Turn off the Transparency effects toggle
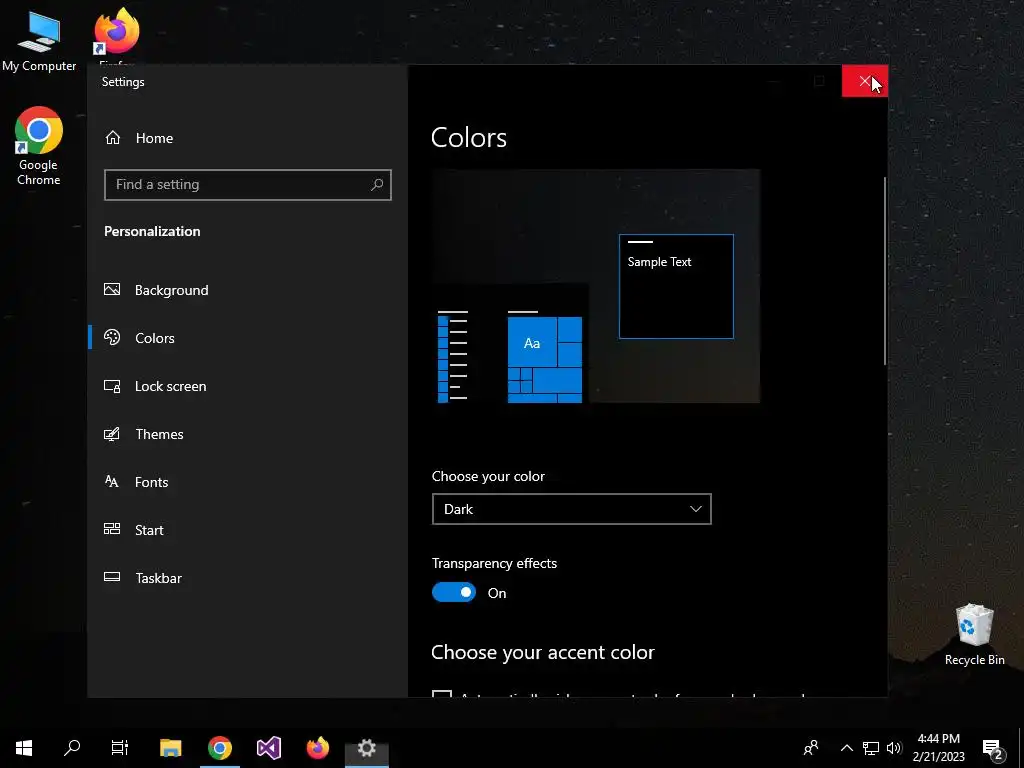 click(454, 592)
